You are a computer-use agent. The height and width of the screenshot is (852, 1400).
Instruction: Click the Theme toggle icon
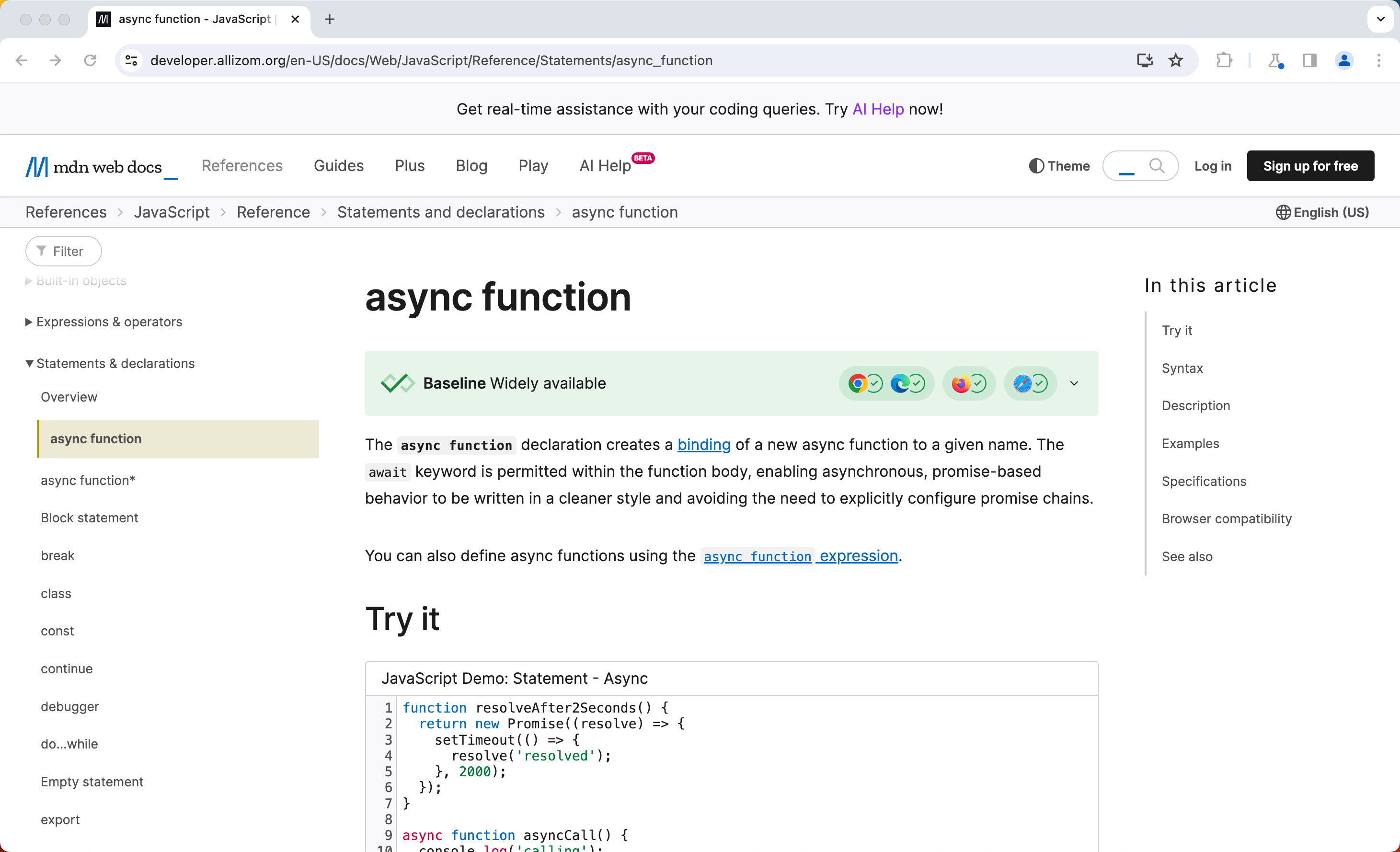[1035, 166]
